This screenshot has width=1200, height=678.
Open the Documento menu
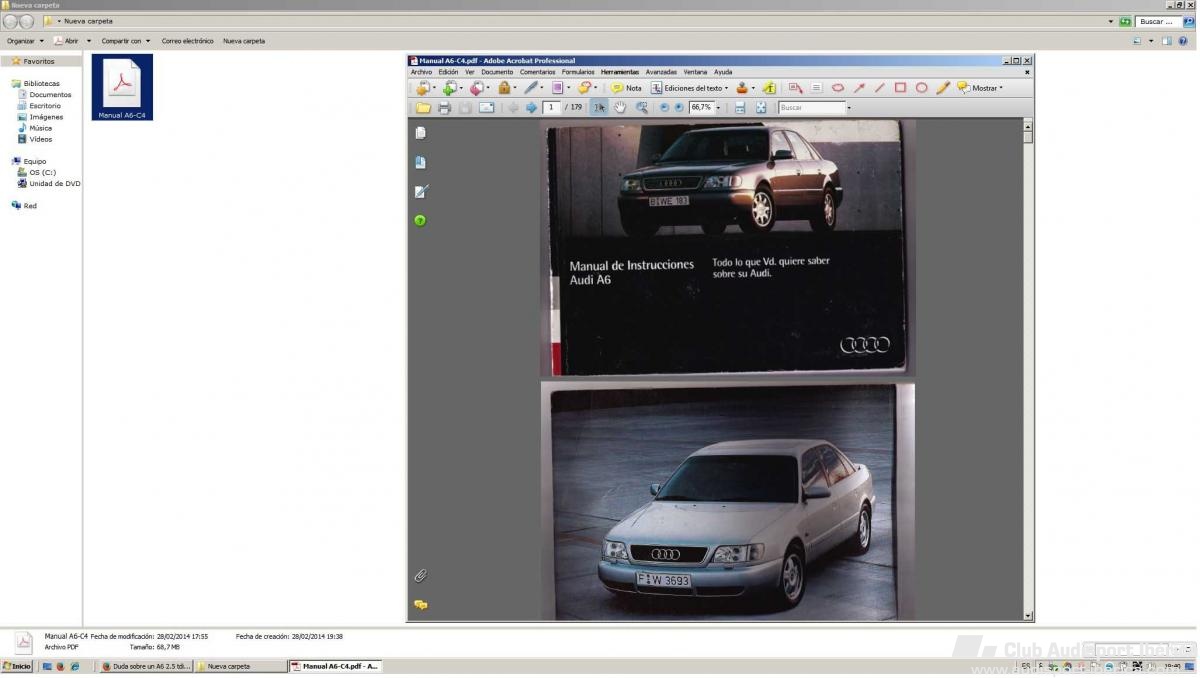(497, 72)
